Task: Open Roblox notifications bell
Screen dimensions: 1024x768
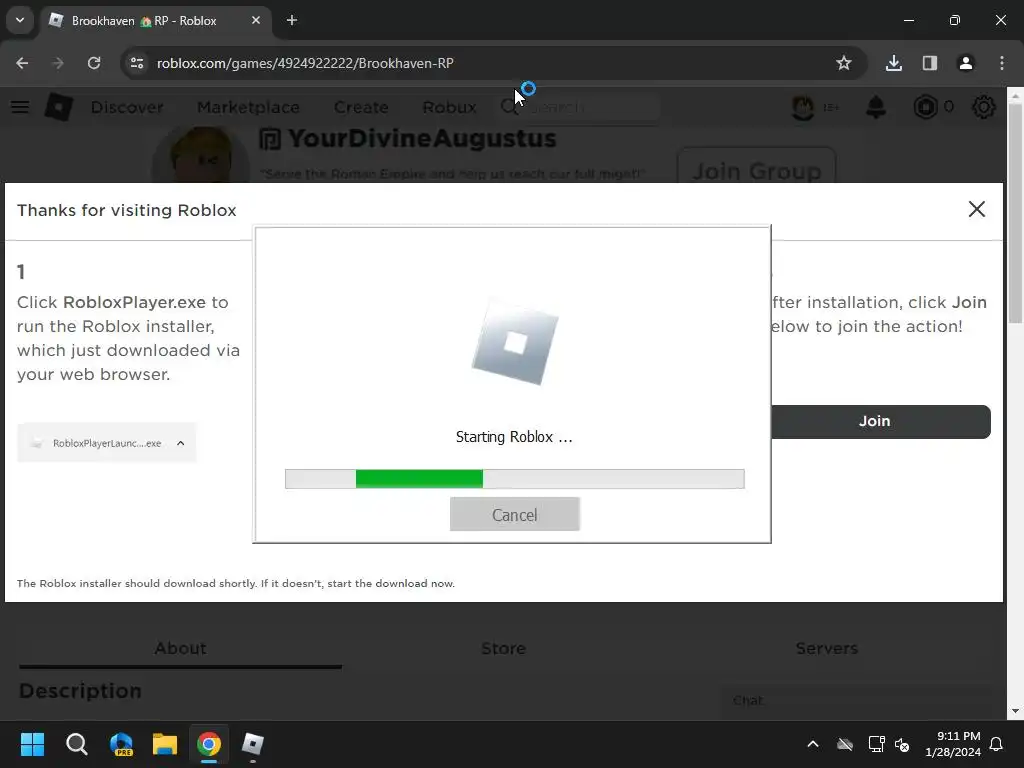Action: (876, 107)
